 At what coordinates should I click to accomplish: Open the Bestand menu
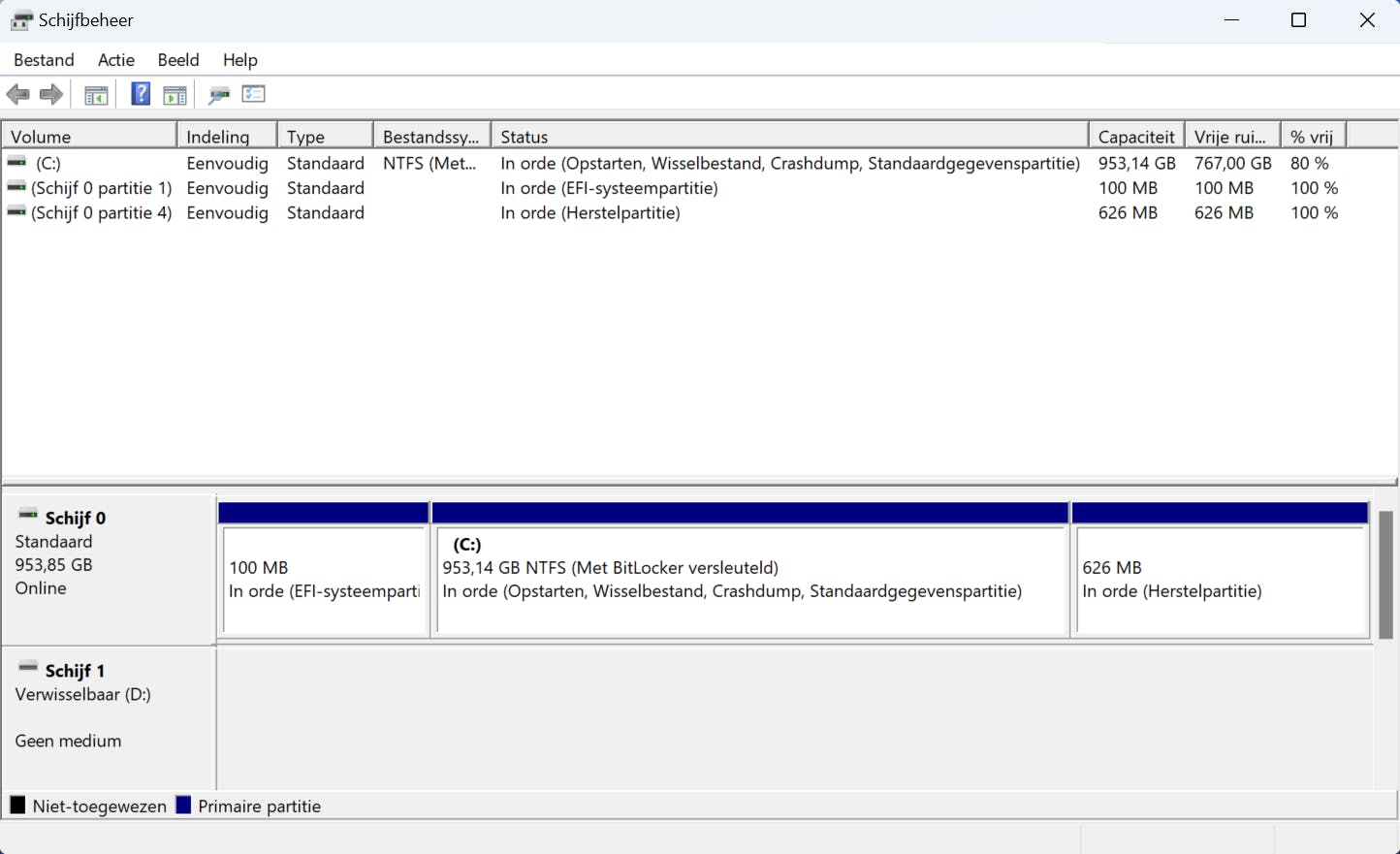click(x=44, y=60)
